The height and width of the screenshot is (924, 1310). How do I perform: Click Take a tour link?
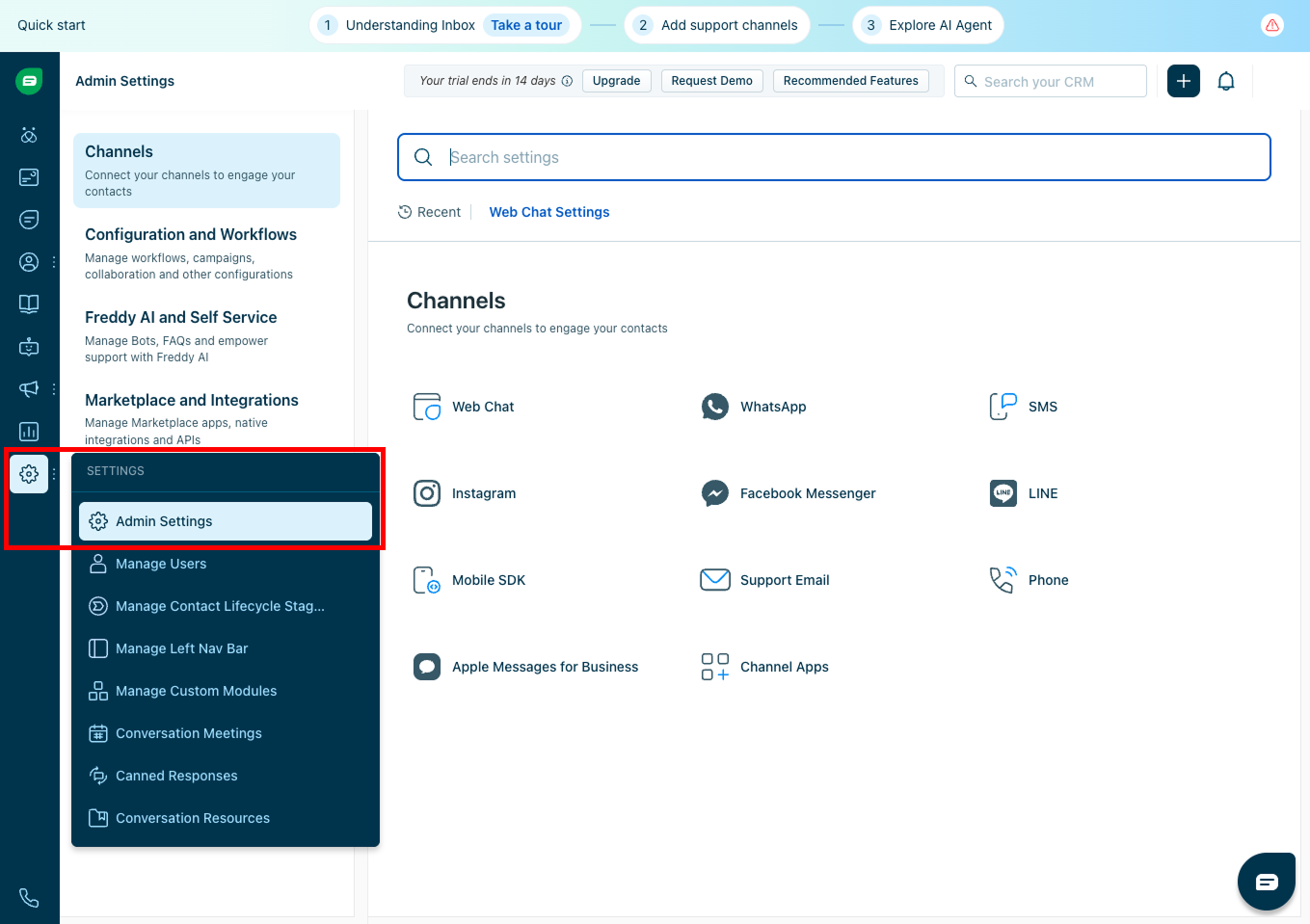click(526, 25)
